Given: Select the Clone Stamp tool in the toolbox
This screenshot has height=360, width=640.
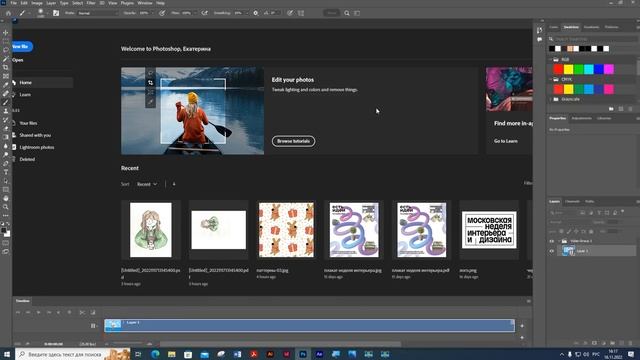Looking at the screenshot, I should click(6, 111).
